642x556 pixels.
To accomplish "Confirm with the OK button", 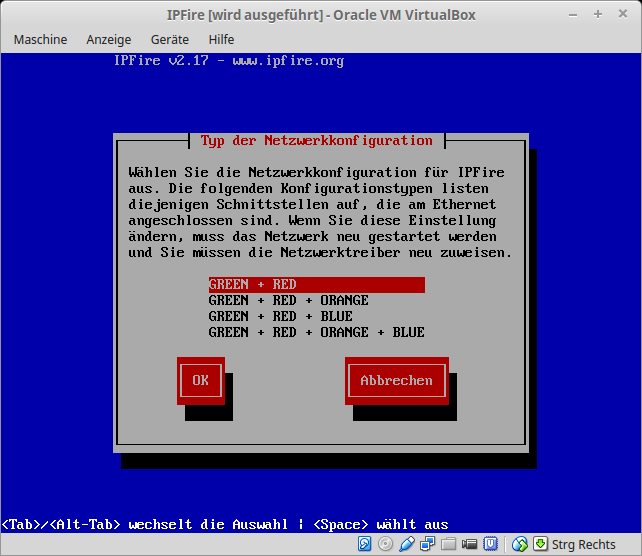I will 201,380.
